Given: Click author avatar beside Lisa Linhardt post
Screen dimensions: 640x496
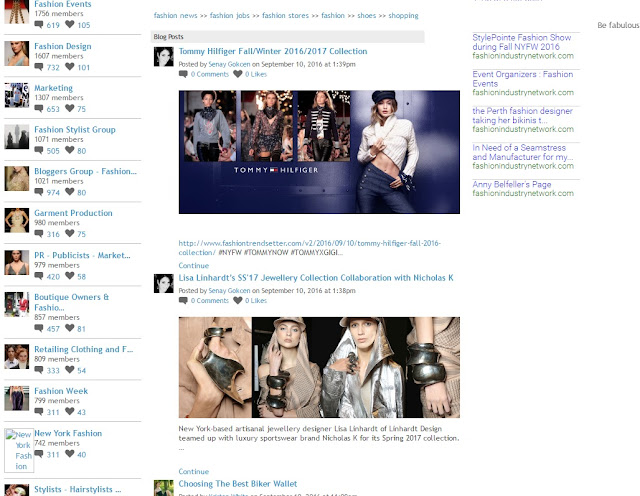Looking at the screenshot, I should coord(164,283).
